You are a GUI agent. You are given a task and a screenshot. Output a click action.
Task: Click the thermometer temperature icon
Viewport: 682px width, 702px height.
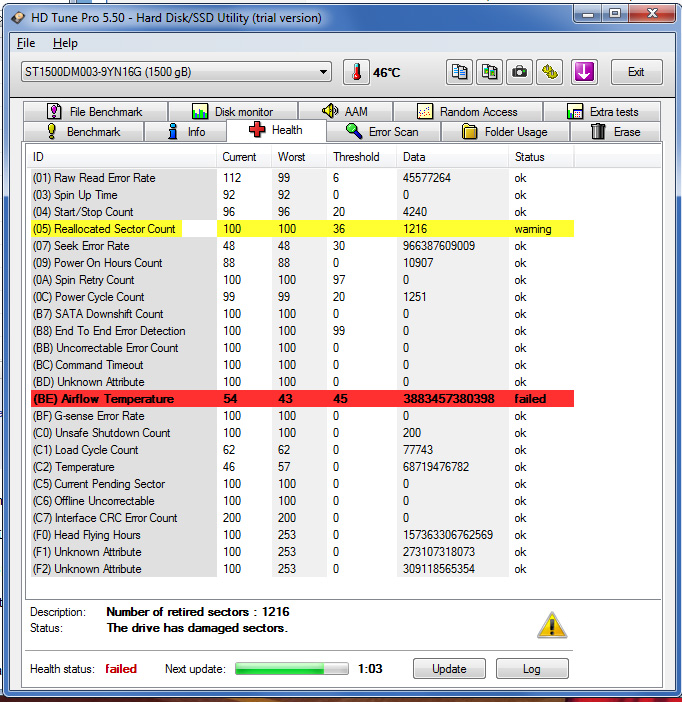(x=356, y=72)
